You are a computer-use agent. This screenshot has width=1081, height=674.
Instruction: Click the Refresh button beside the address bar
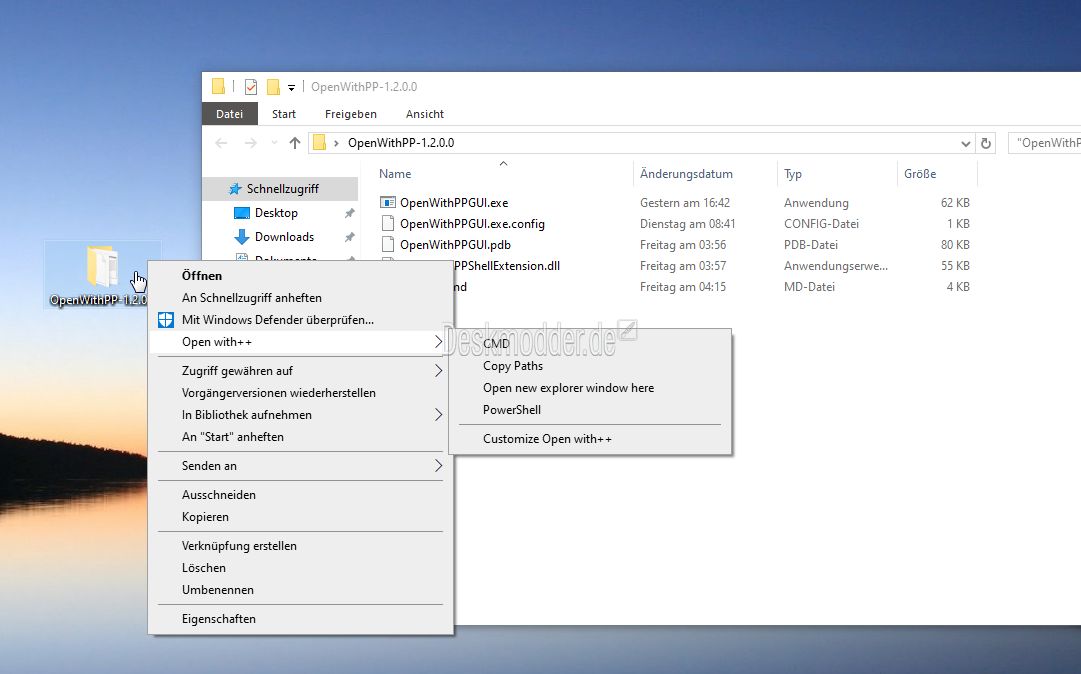pos(986,143)
